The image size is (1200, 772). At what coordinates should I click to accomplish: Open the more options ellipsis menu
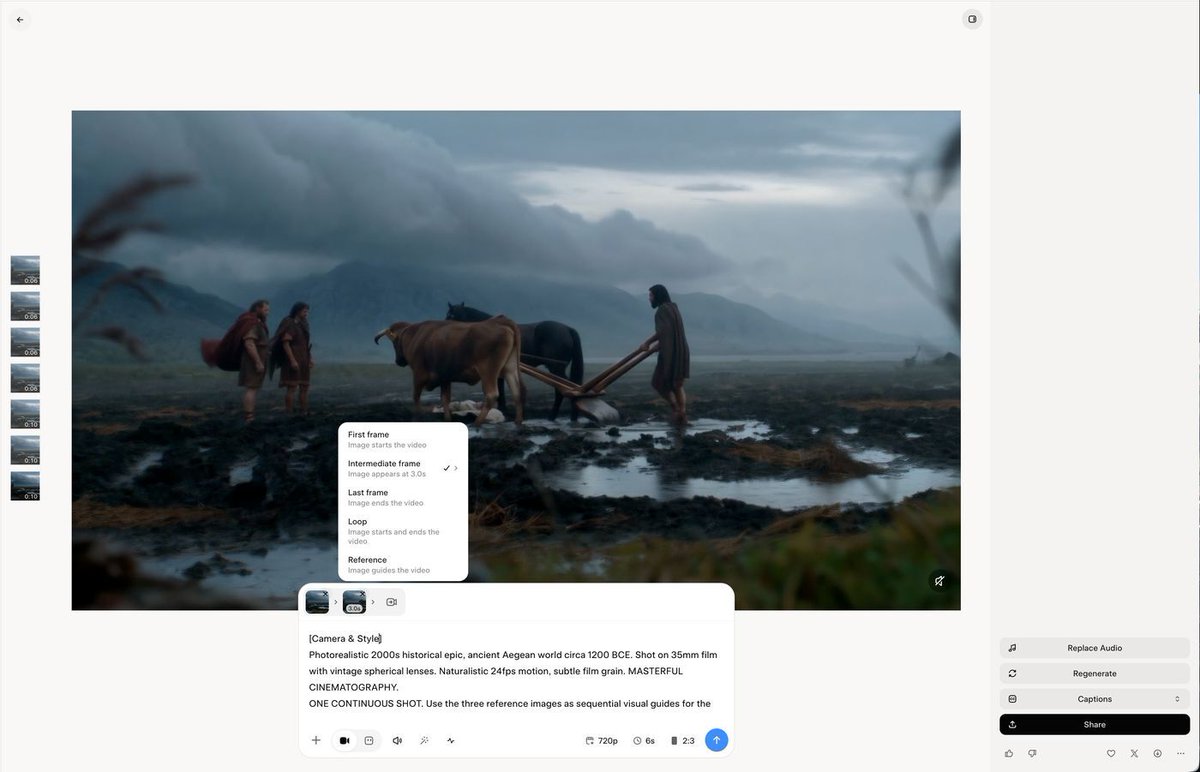coord(1181,753)
